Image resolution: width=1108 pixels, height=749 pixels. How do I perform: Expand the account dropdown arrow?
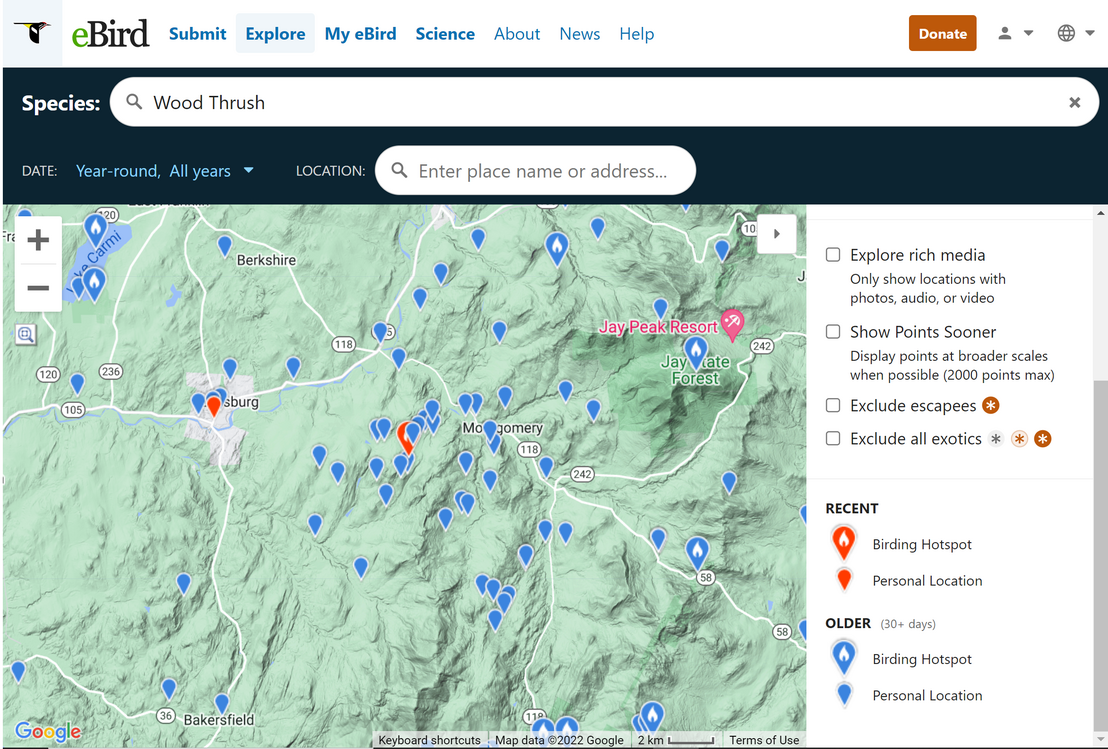coord(1028,33)
